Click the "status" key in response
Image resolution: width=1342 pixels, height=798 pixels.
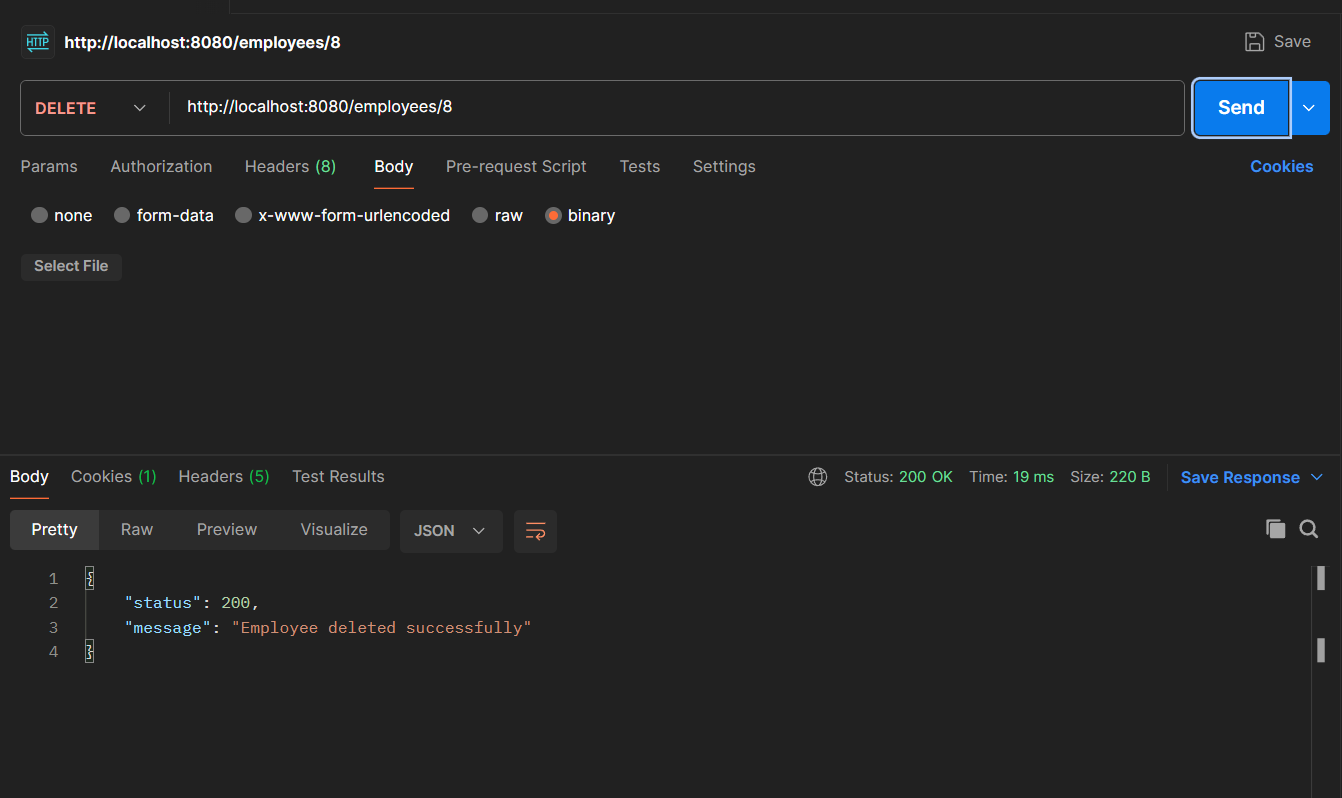pyautogui.click(x=164, y=603)
